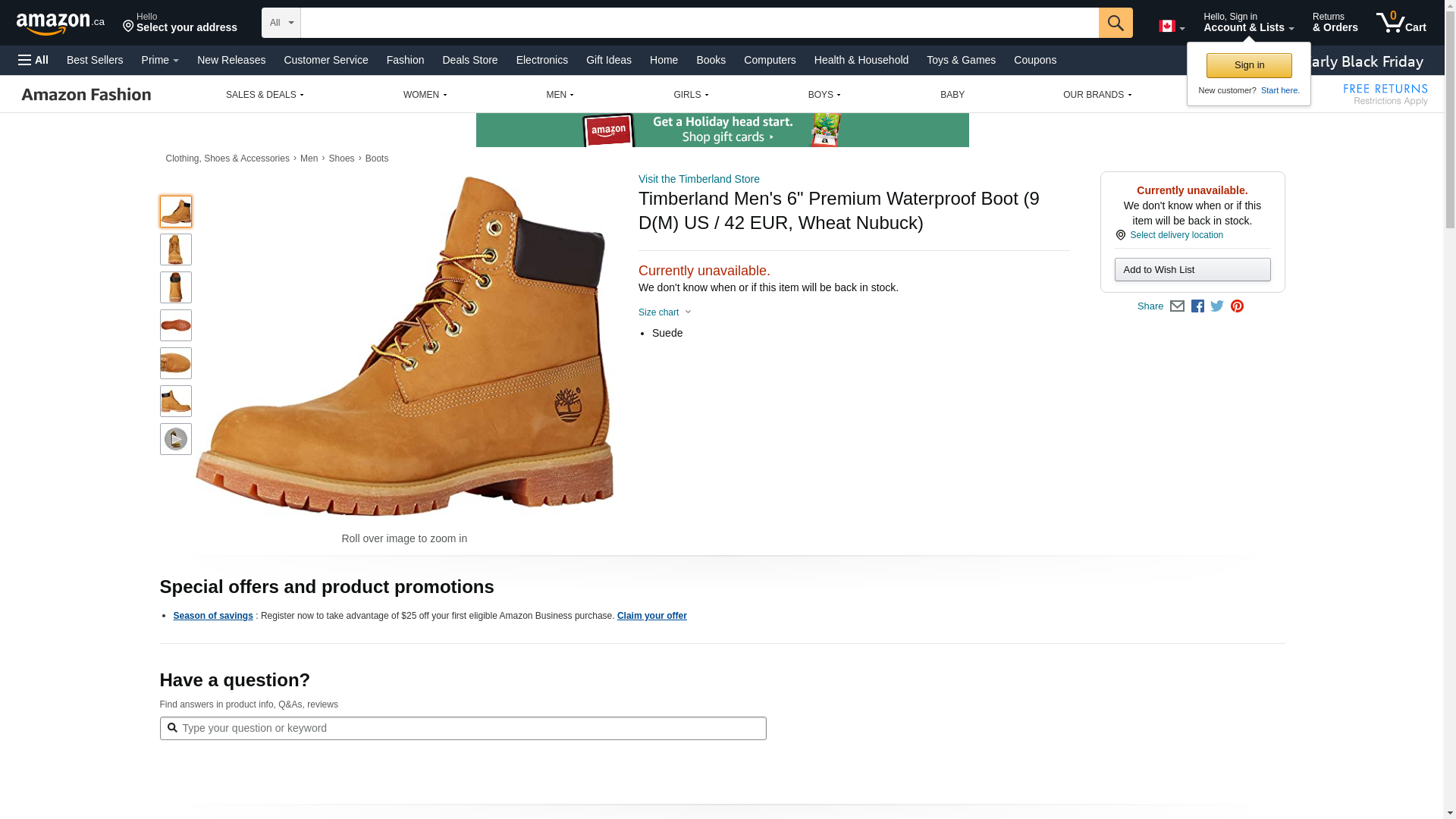This screenshot has height=819, width=1456.
Task: Expand the WOMEN fashion menu
Action: (425, 95)
